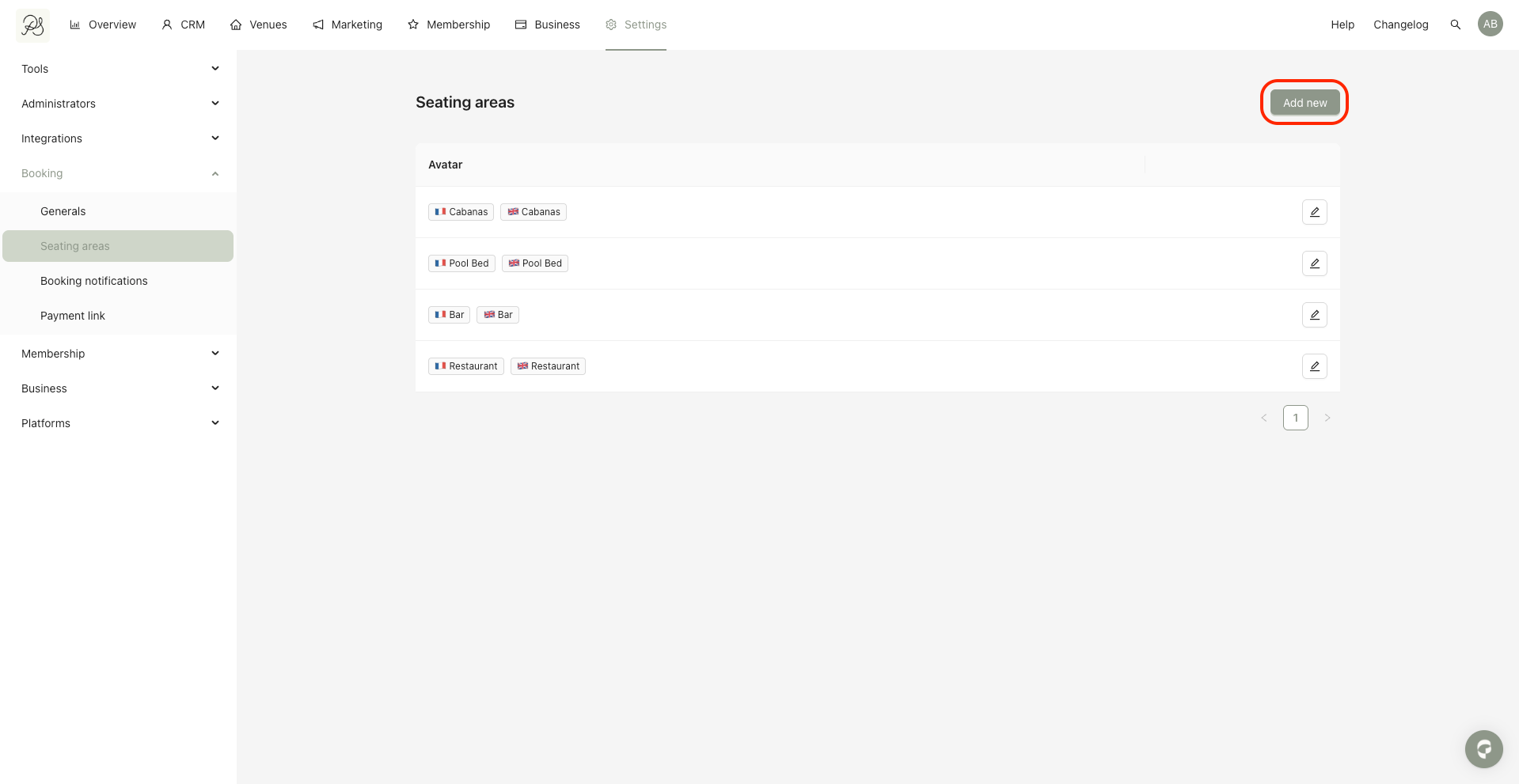Switch to the Venues tab
The image size is (1519, 784).
tap(258, 25)
